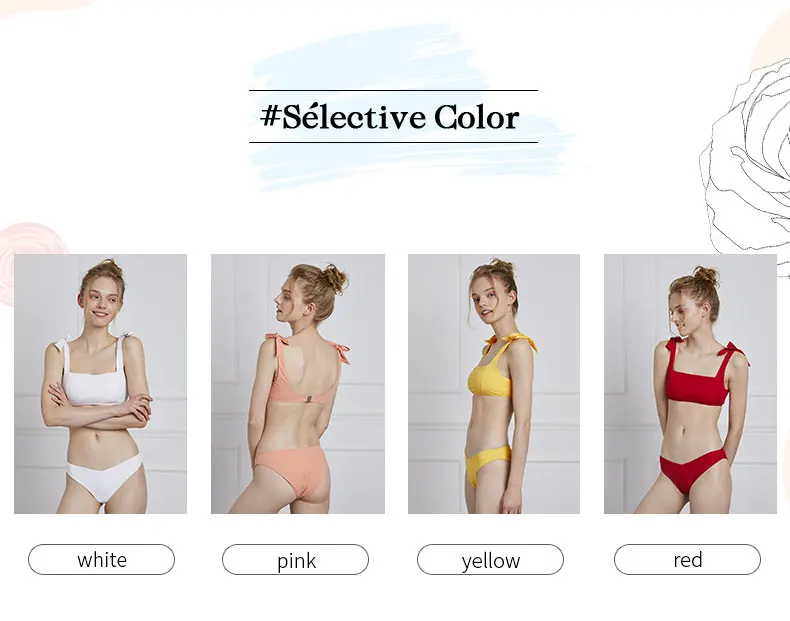This screenshot has height=621, width=790.
Task: Open the white swimsuit product photo
Action: 100,384
